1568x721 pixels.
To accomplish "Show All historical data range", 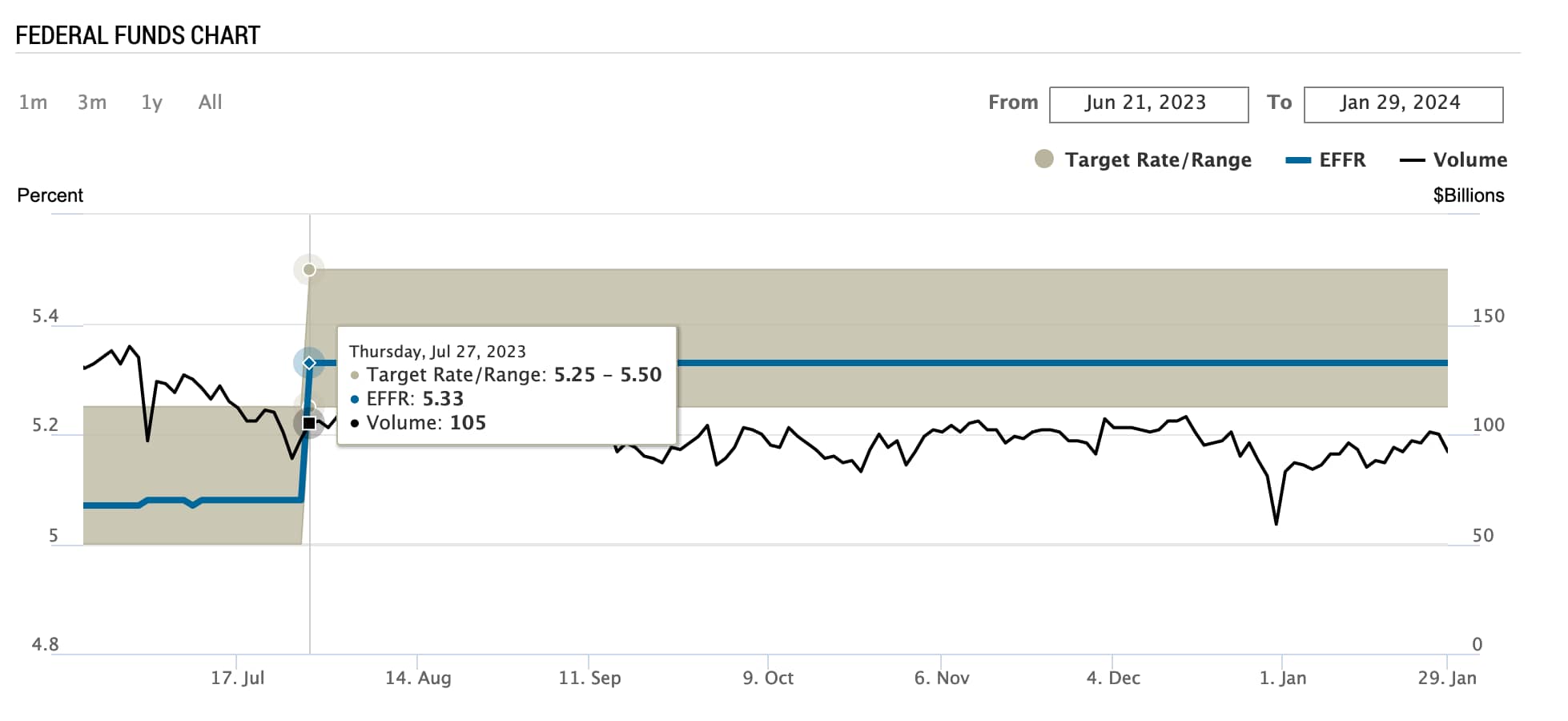I will tap(210, 103).
